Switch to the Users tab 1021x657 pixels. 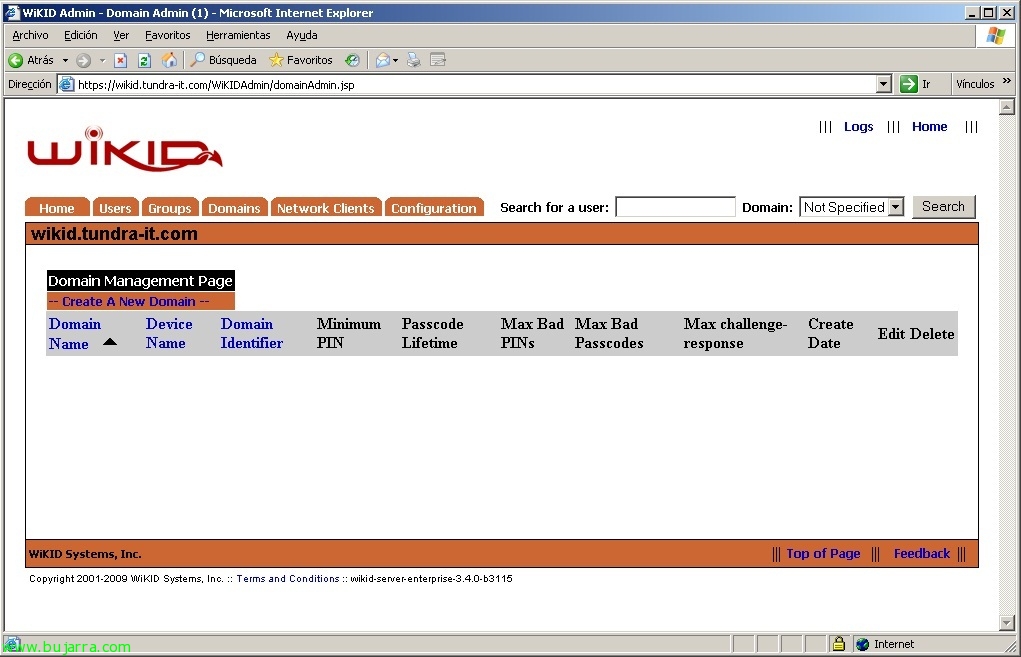click(115, 207)
